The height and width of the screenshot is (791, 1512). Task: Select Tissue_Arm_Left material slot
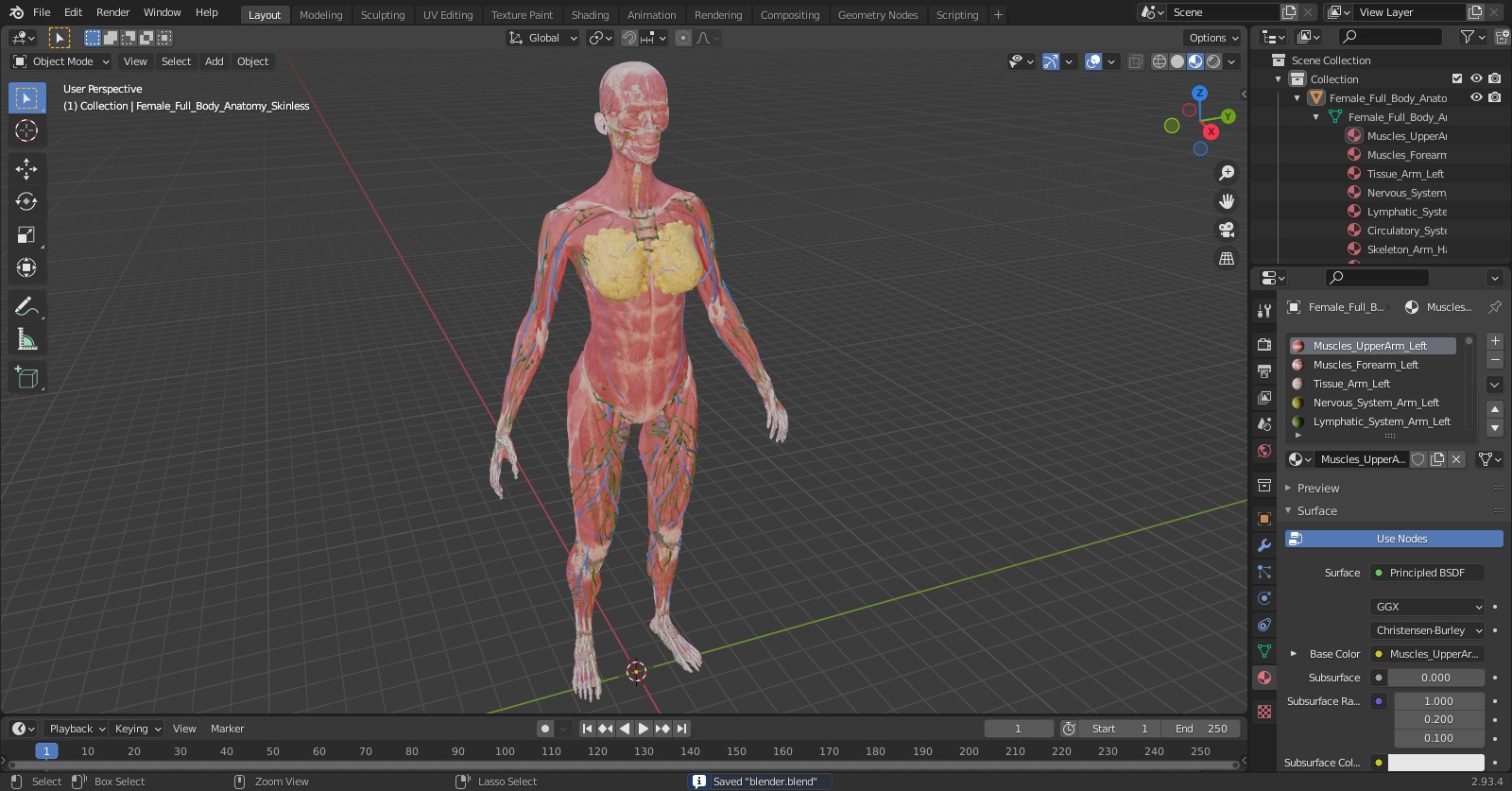(x=1372, y=384)
